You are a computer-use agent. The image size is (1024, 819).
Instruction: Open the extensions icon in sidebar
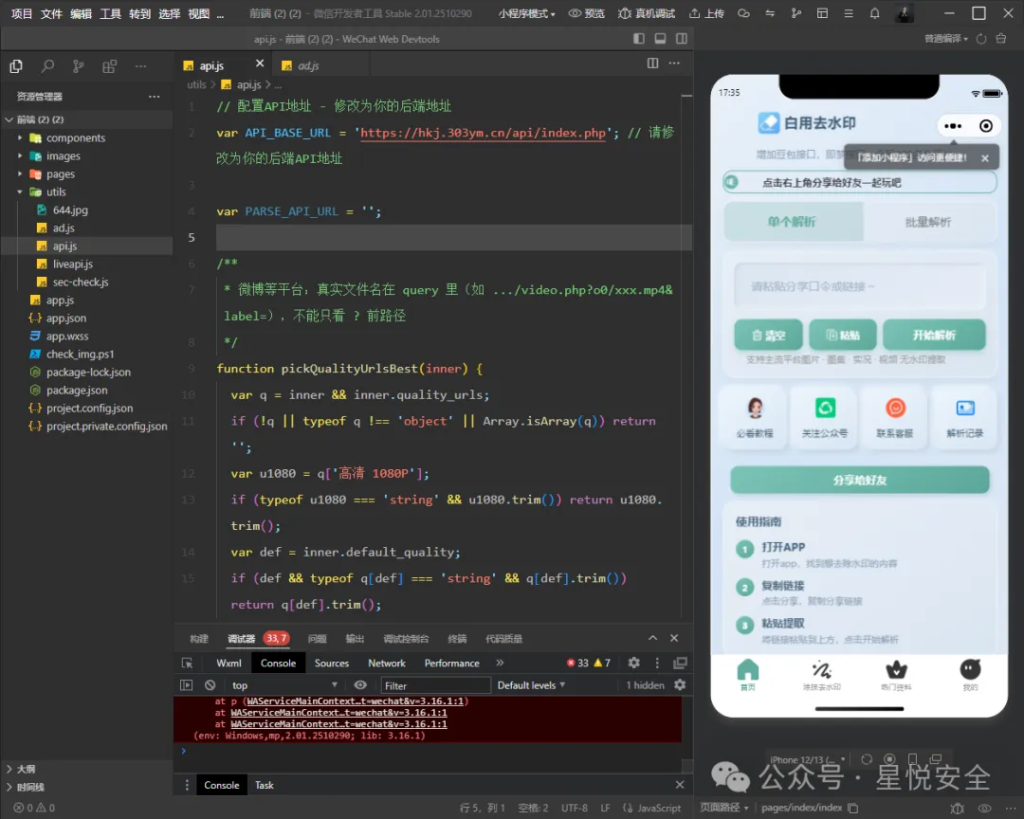(x=109, y=66)
